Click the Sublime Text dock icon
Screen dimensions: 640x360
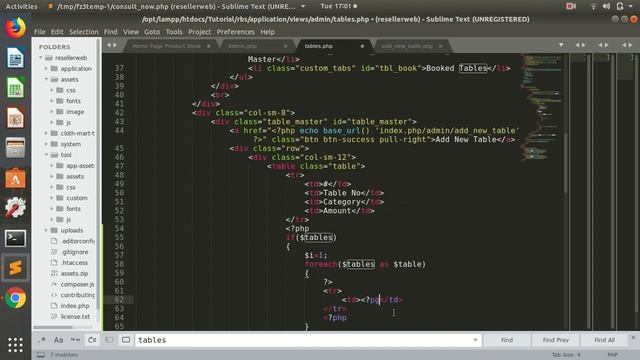click(16, 268)
